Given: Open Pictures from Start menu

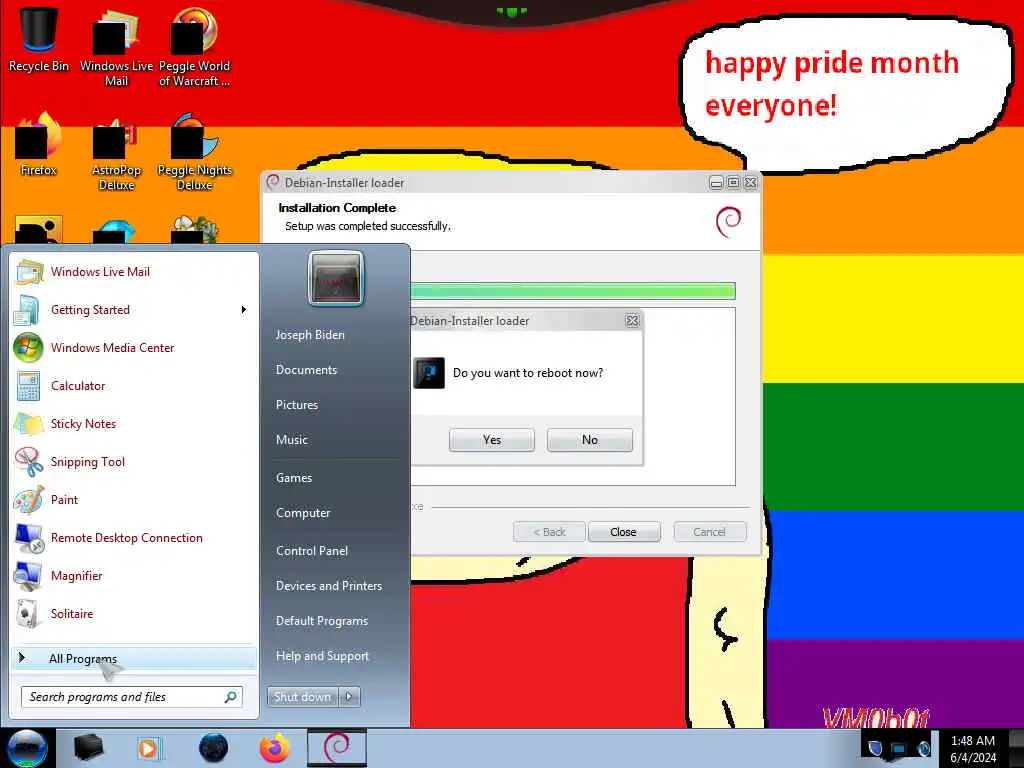Looking at the screenshot, I should tap(297, 405).
